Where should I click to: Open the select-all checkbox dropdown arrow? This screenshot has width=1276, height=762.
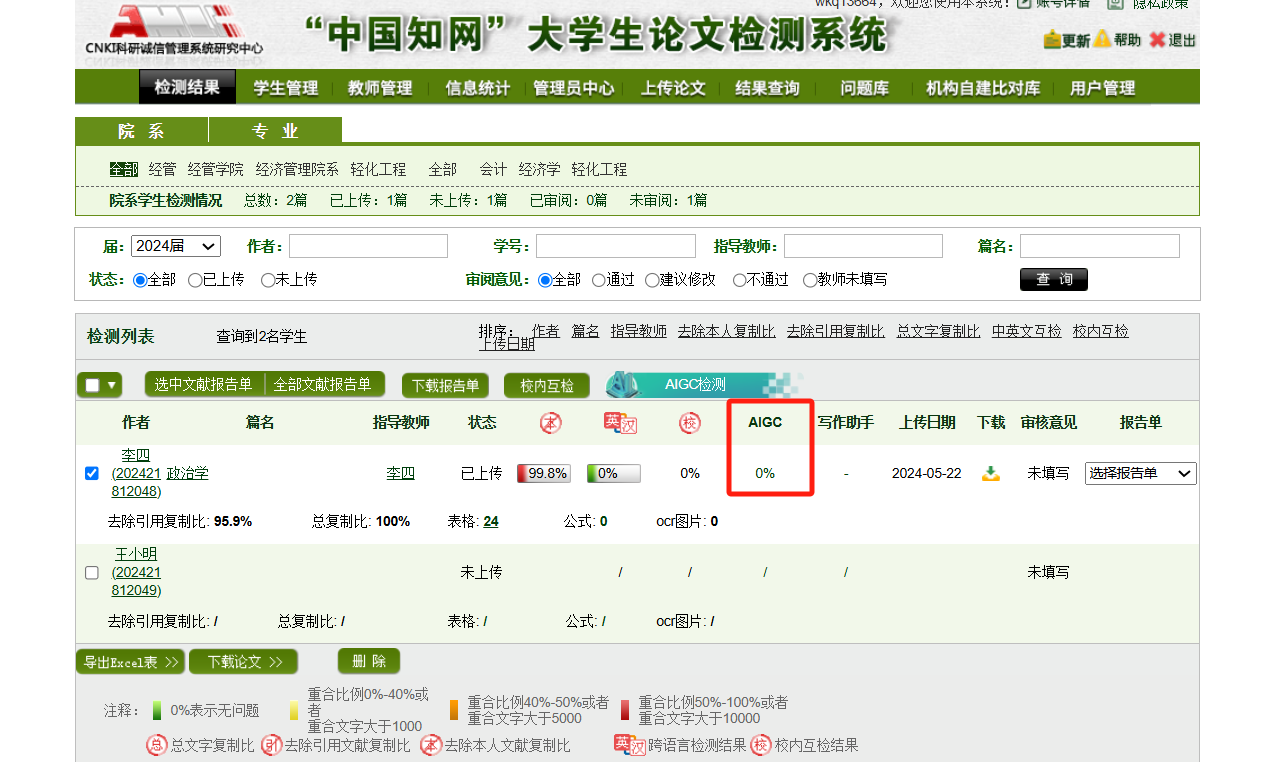click(111, 385)
